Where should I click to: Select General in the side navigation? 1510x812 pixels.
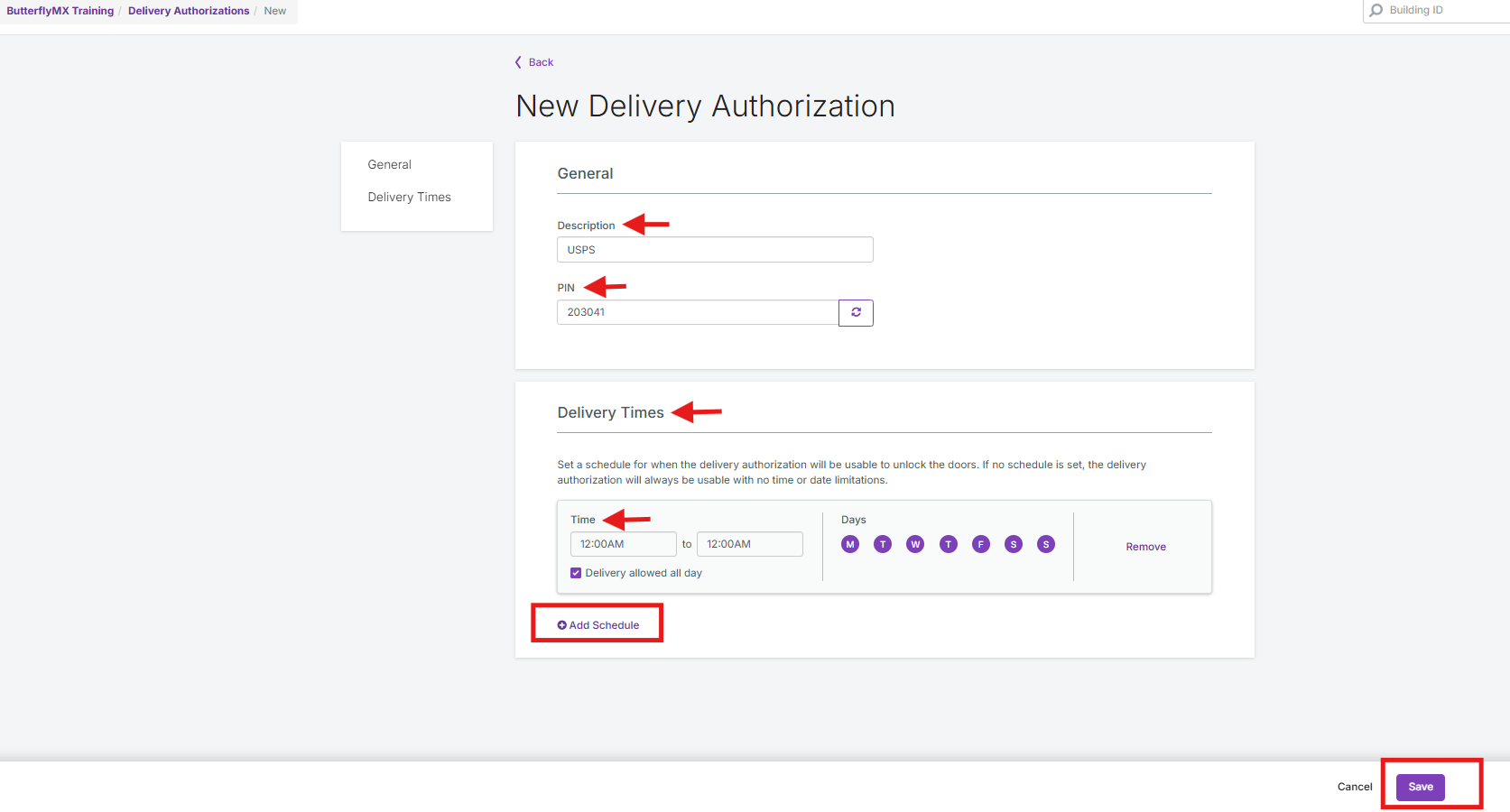[389, 165]
